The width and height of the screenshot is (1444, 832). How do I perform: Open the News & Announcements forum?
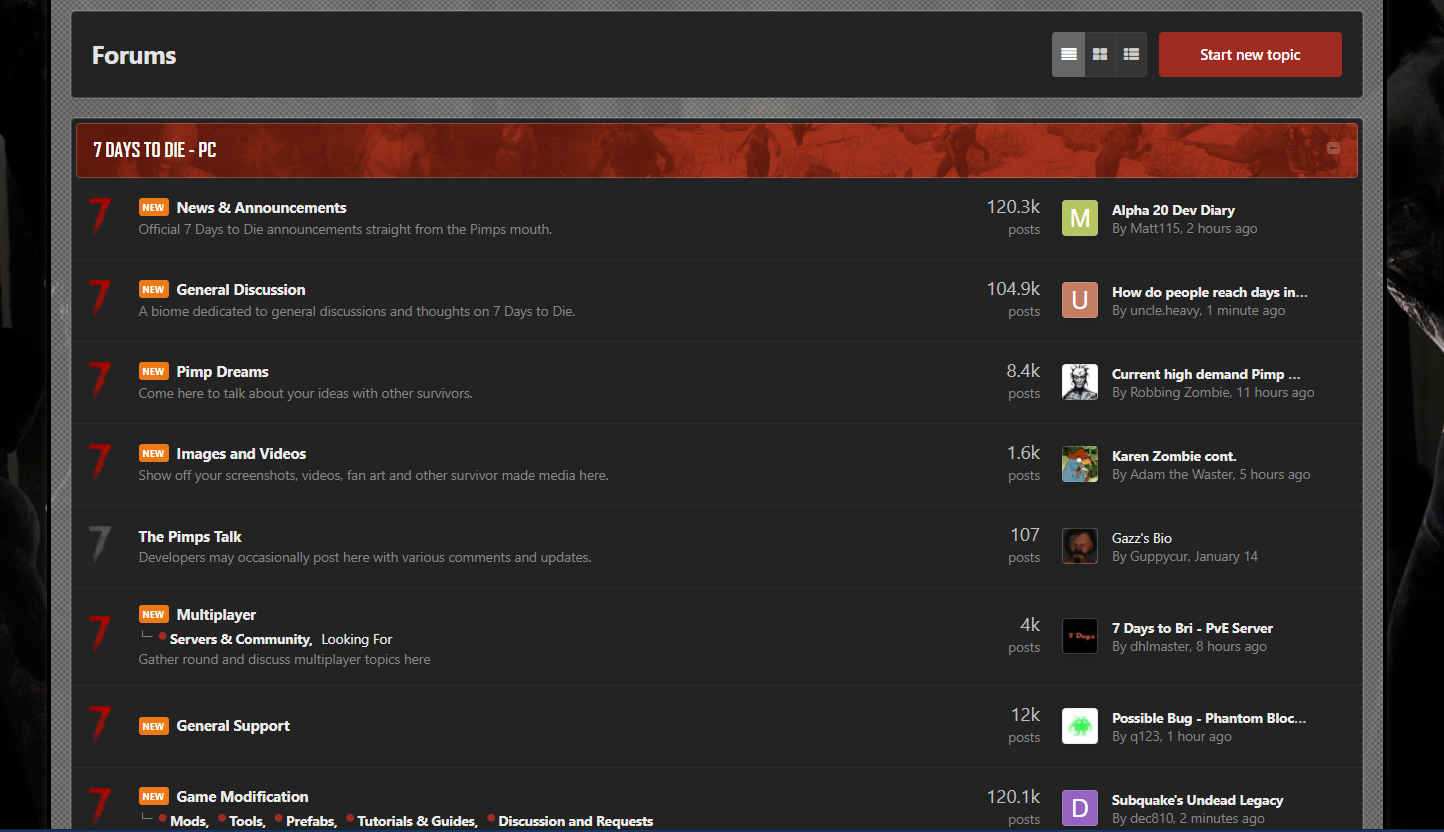pos(261,208)
